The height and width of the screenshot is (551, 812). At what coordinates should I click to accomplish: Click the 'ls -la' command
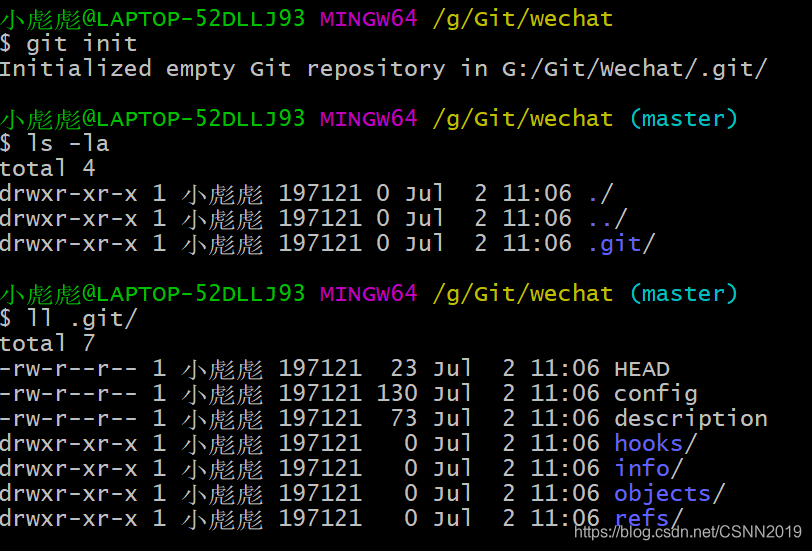[68, 143]
